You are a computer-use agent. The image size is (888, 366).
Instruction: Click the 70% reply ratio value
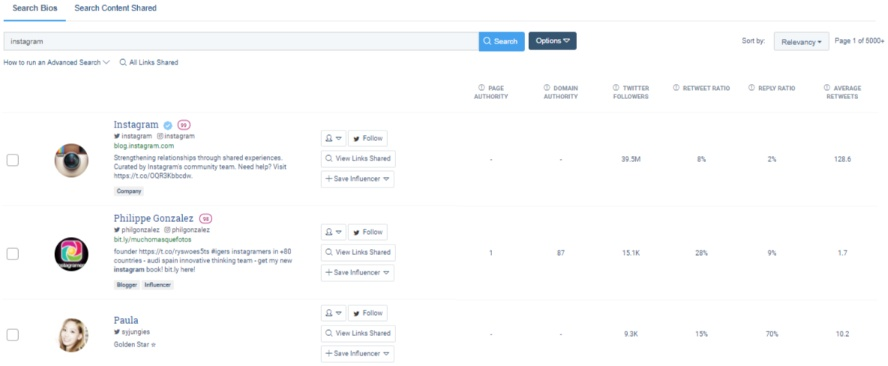click(x=772, y=334)
